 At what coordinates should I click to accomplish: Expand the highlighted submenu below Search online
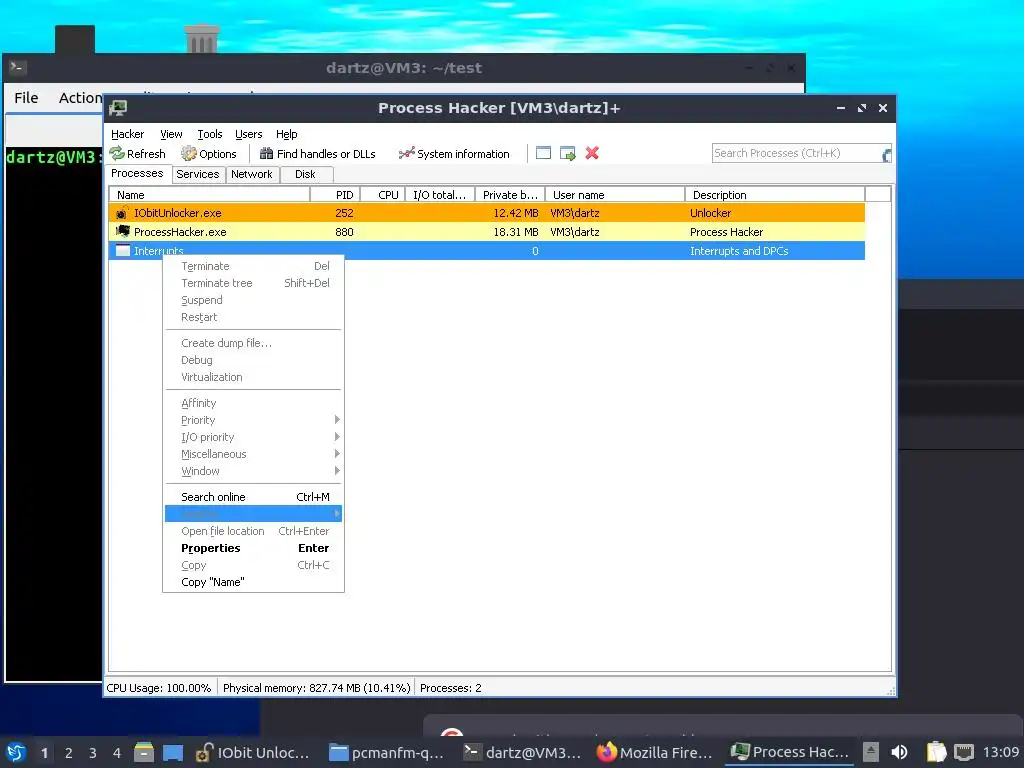[253, 514]
